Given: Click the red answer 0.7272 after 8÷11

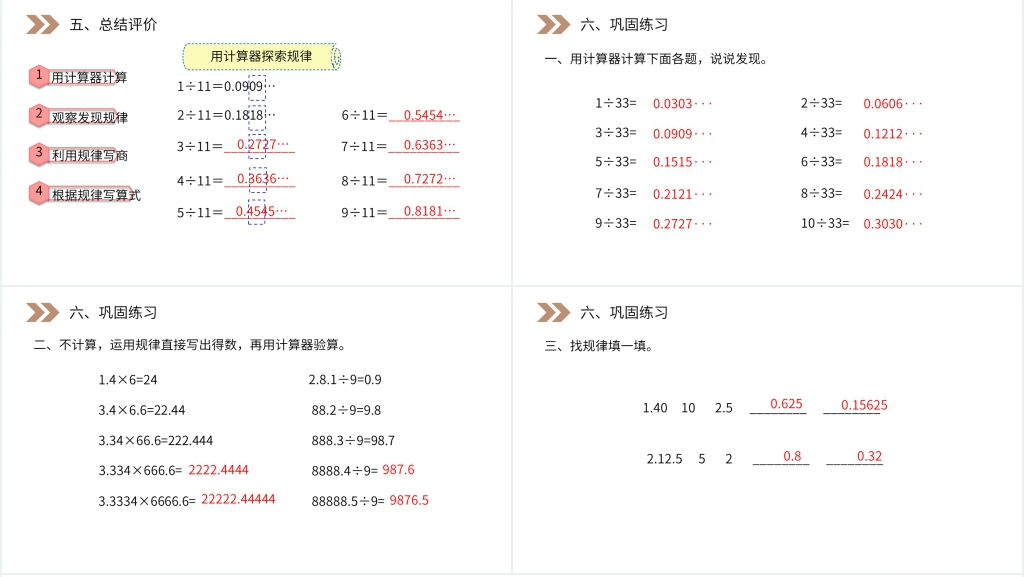Looking at the screenshot, I should (x=430, y=179).
